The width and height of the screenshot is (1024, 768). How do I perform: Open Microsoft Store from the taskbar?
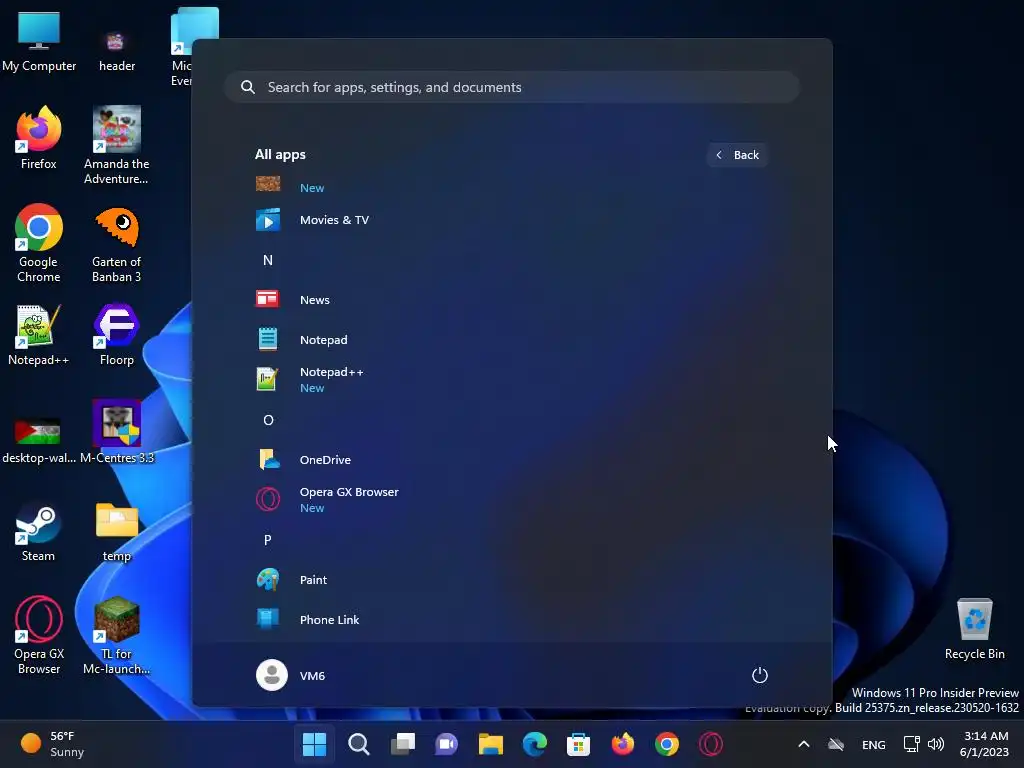click(579, 744)
